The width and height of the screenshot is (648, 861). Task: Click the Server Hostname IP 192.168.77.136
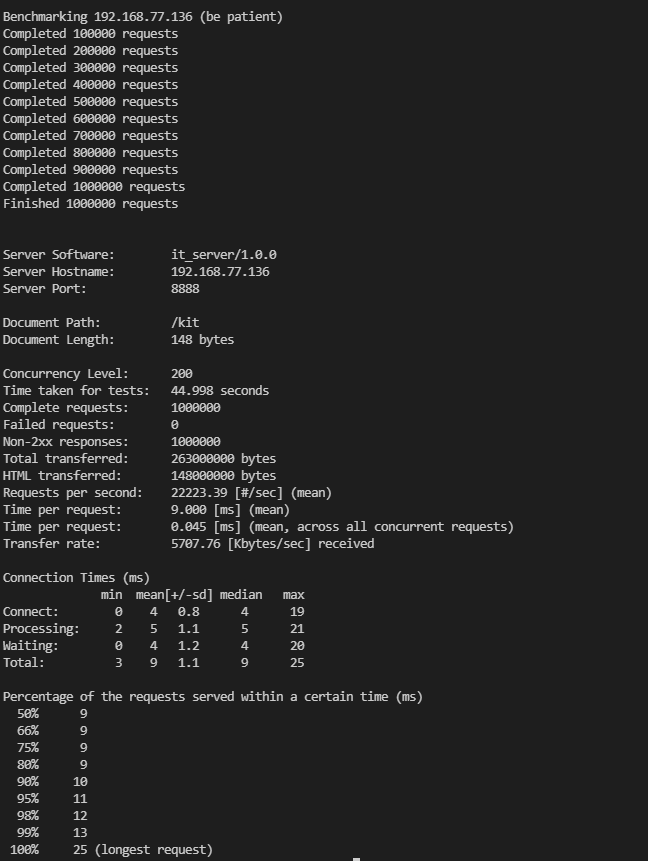click(x=220, y=272)
